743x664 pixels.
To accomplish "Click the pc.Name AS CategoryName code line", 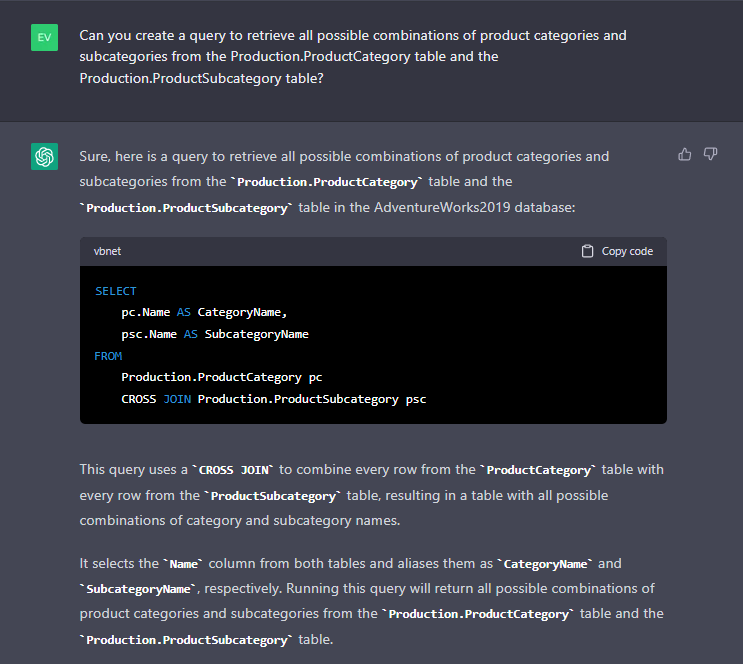I will coord(204,312).
